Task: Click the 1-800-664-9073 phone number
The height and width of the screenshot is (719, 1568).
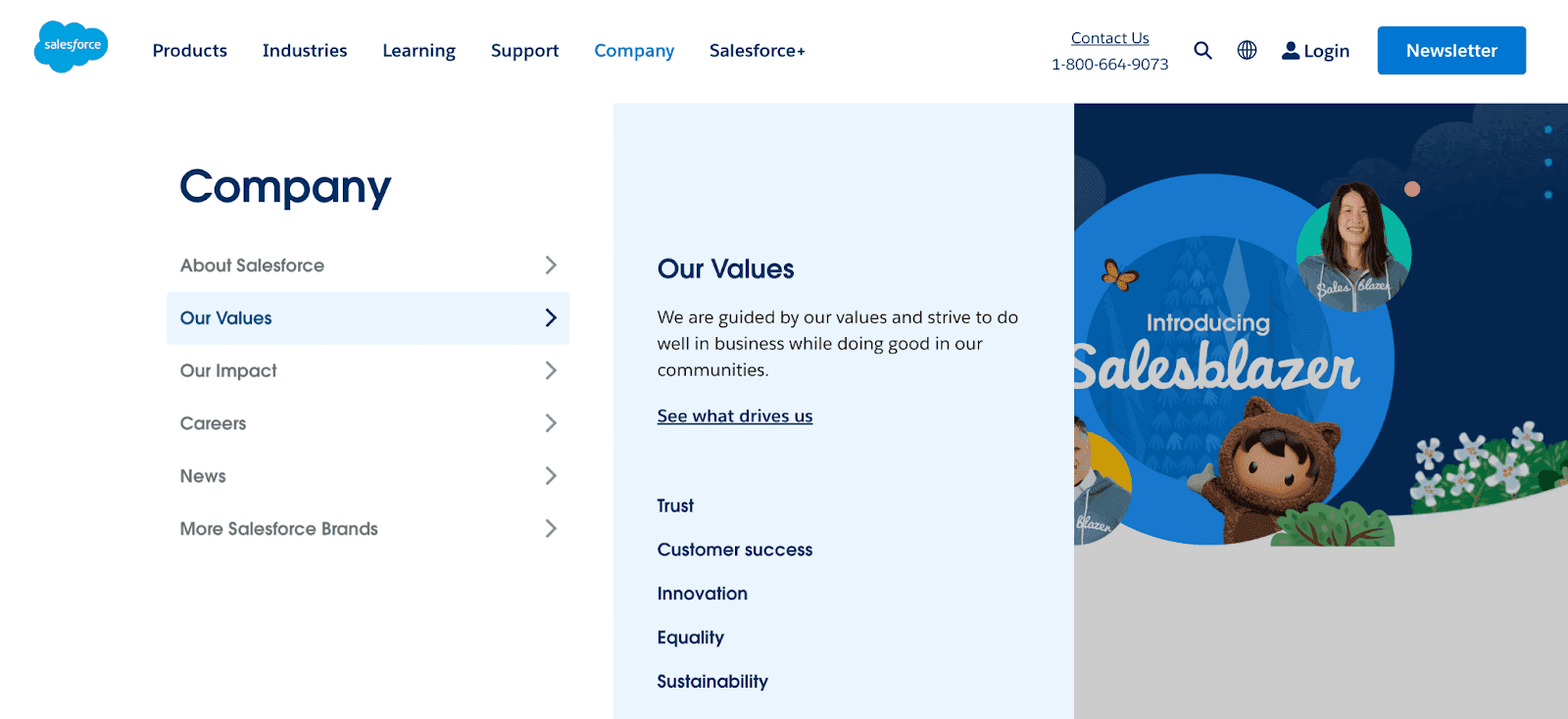Action: pyautogui.click(x=1109, y=63)
